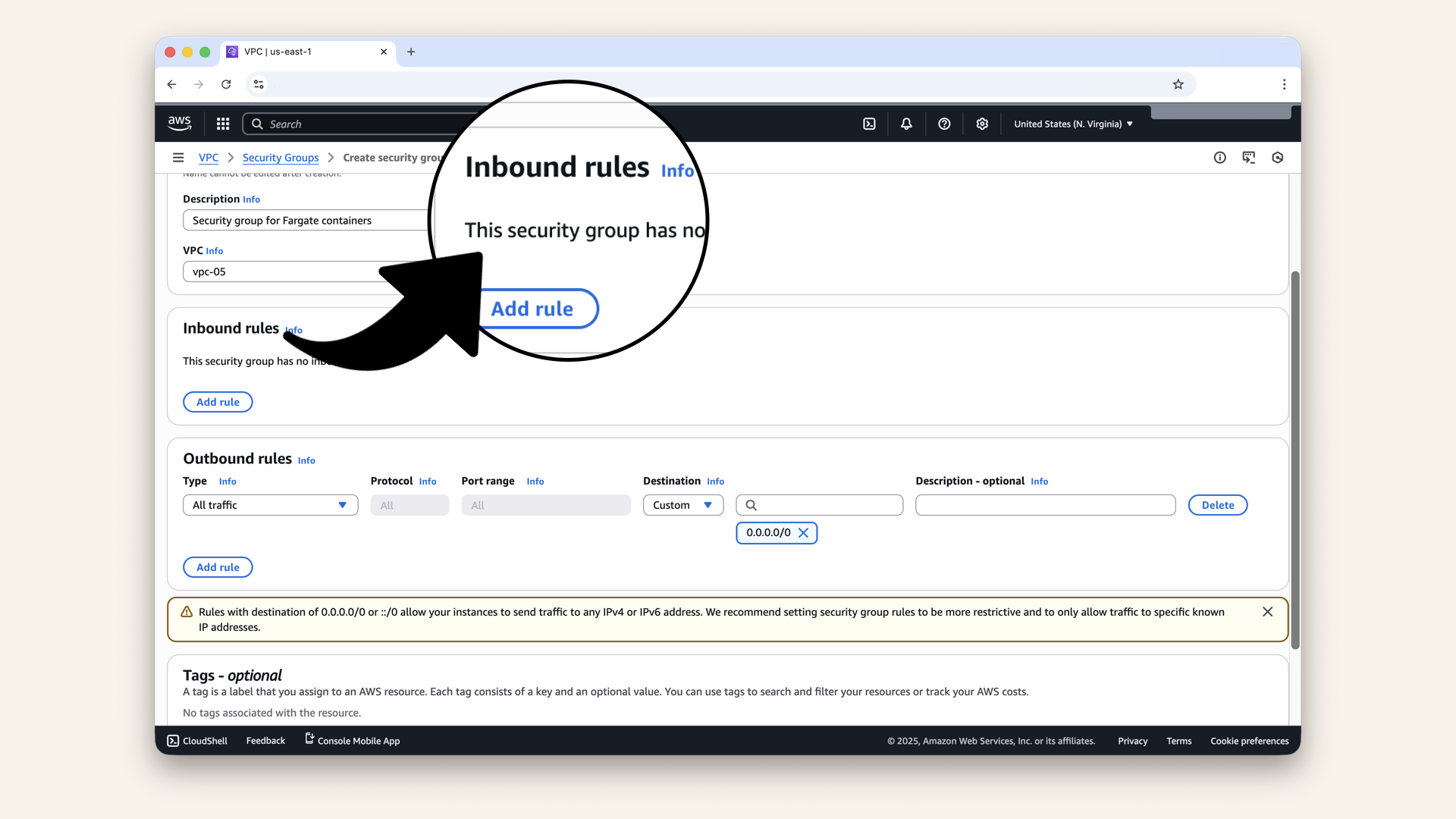
Task: Reload the page in the browser
Action: (x=226, y=84)
